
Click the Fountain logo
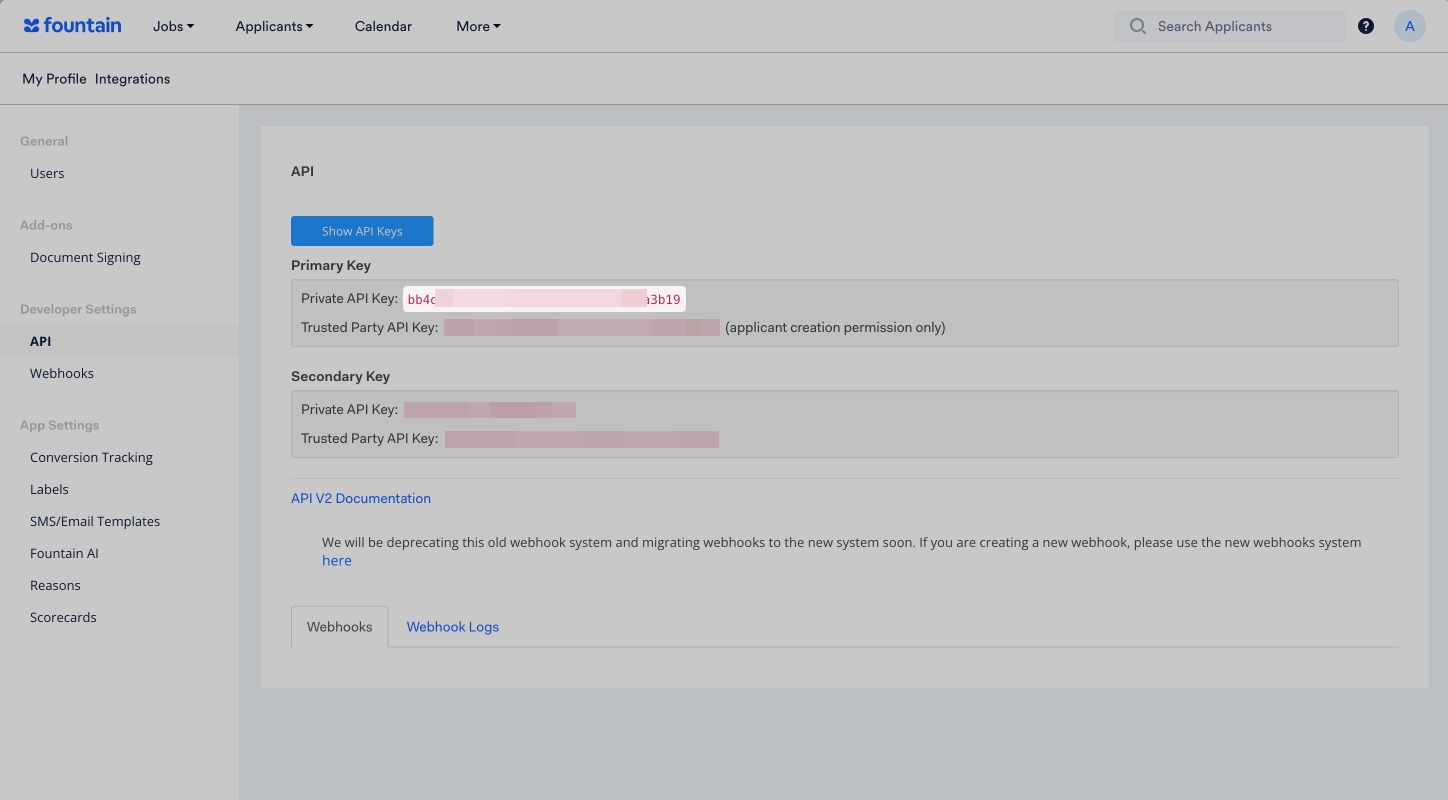point(73,26)
